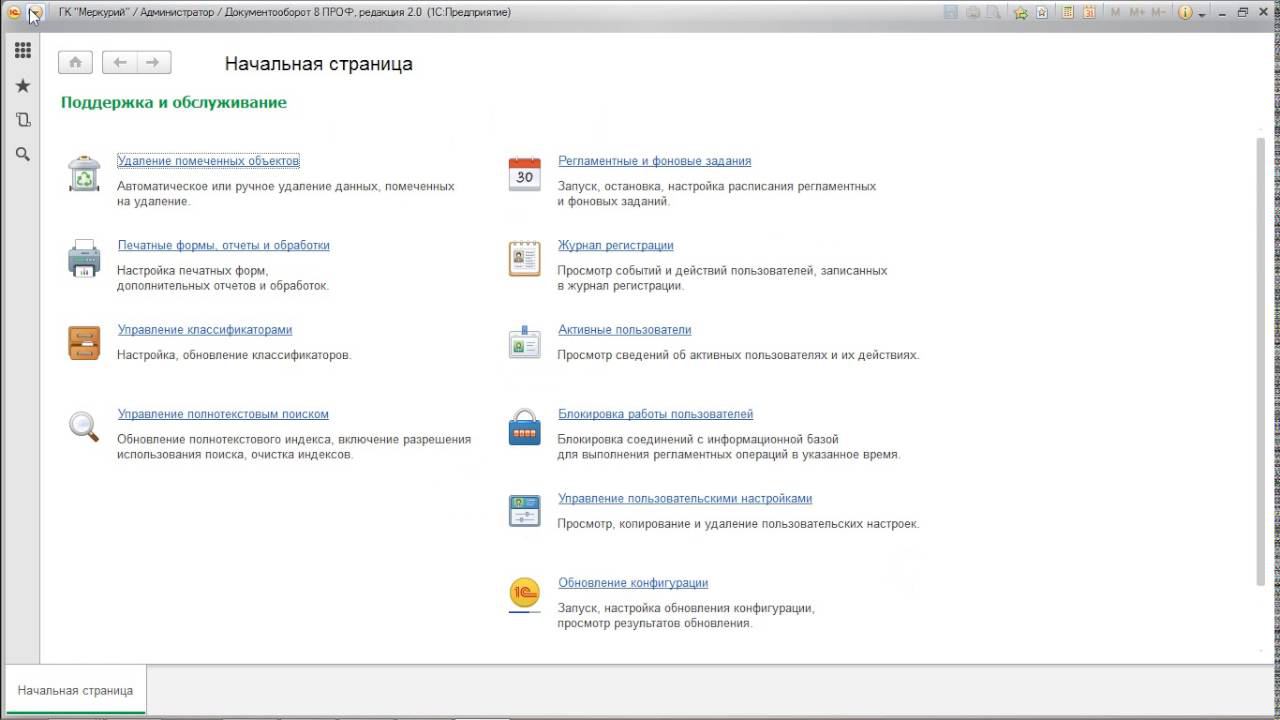The width and height of the screenshot is (1280, 720).
Task: Click the print icon in title toolbar
Action: pos(973,13)
